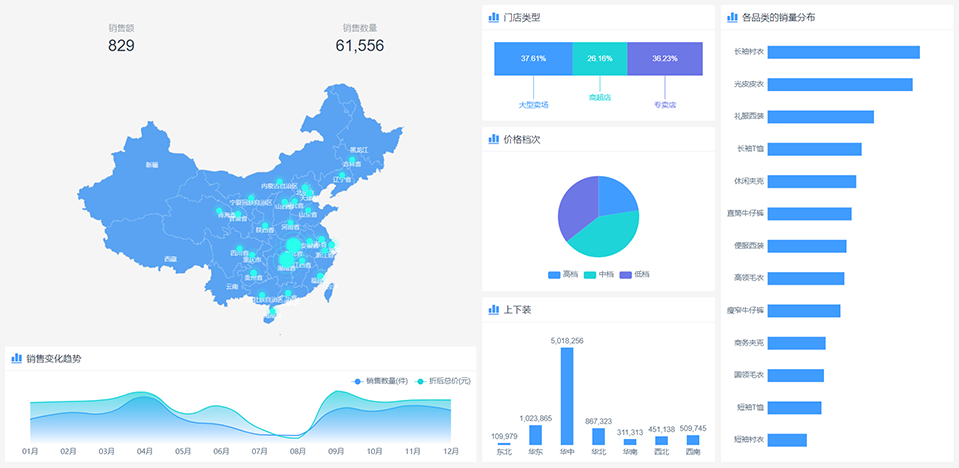Viewport: 959px width, 468px height.
Task: Click the chart icon beside 门店类型 title
Action: [493, 17]
